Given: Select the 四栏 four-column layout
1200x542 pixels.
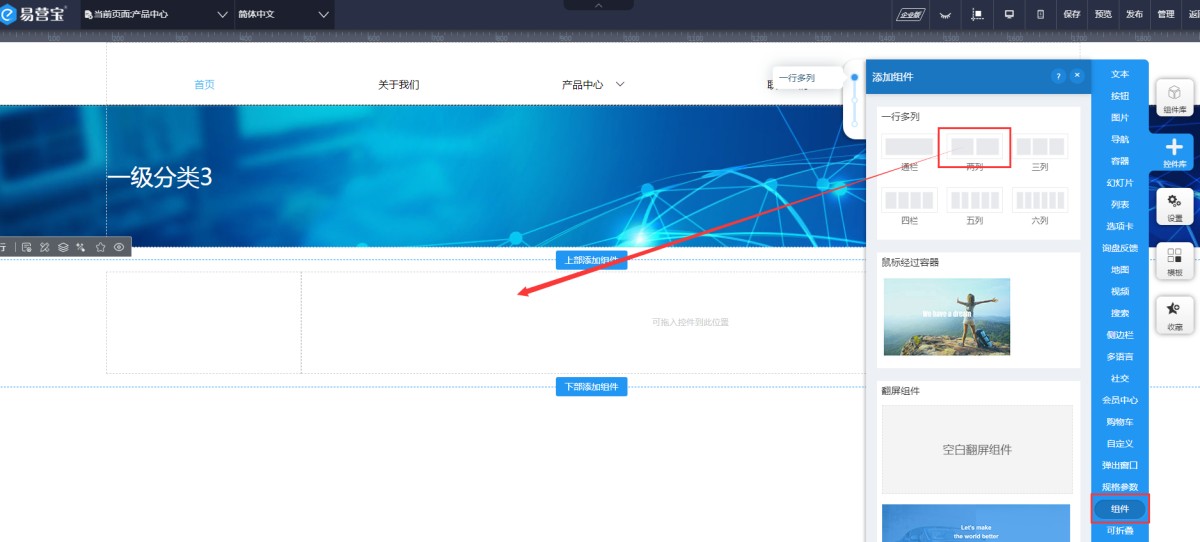Looking at the screenshot, I should [909, 200].
